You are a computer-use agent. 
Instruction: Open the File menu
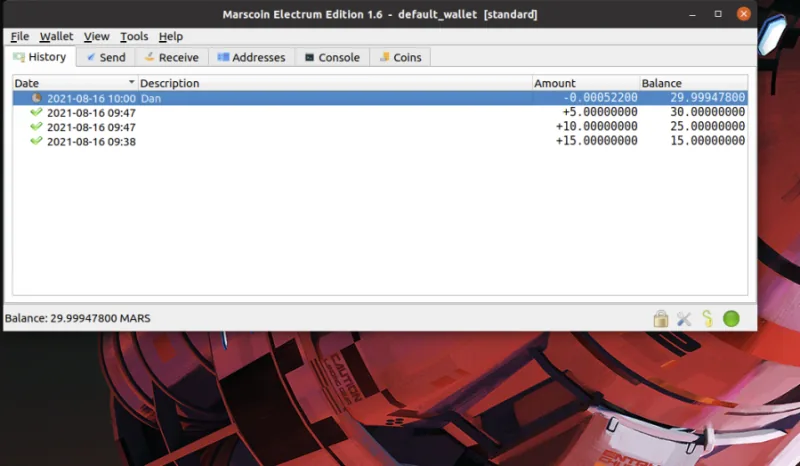(x=20, y=36)
